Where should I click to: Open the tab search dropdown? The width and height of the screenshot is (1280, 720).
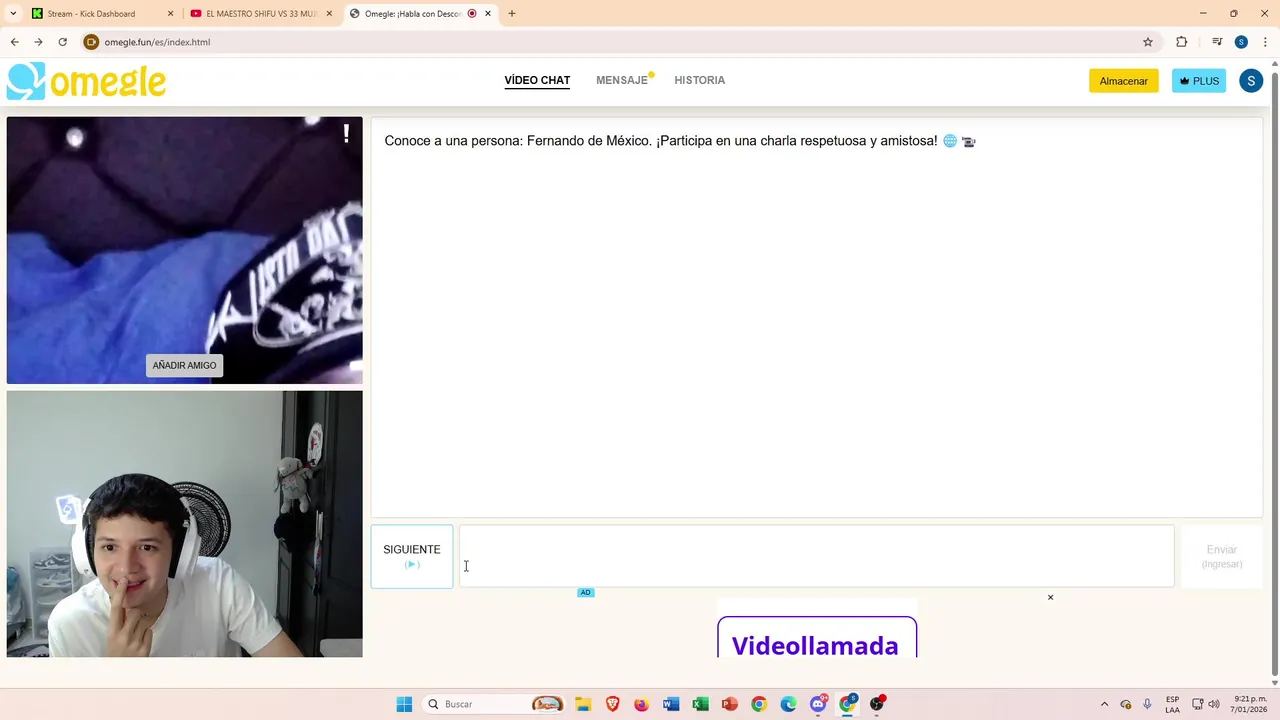tap(13, 14)
